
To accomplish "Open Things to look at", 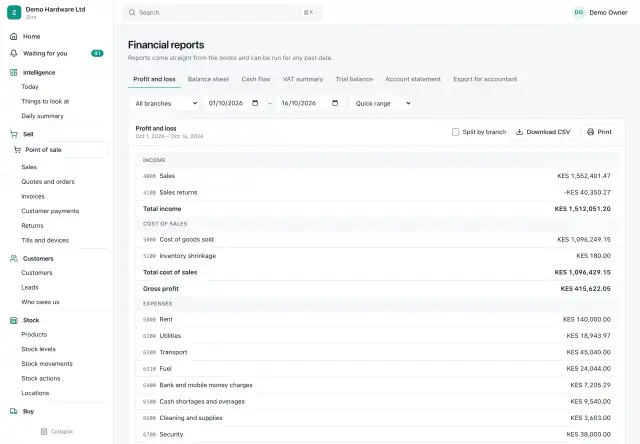I will 45,101.
